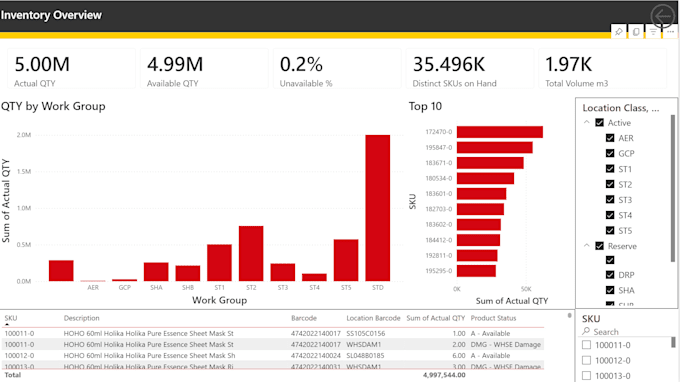Image resolution: width=680 pixels, height=382 pixels.
Task: Open the more options ellipsis icon
Action: pos(670,32)
